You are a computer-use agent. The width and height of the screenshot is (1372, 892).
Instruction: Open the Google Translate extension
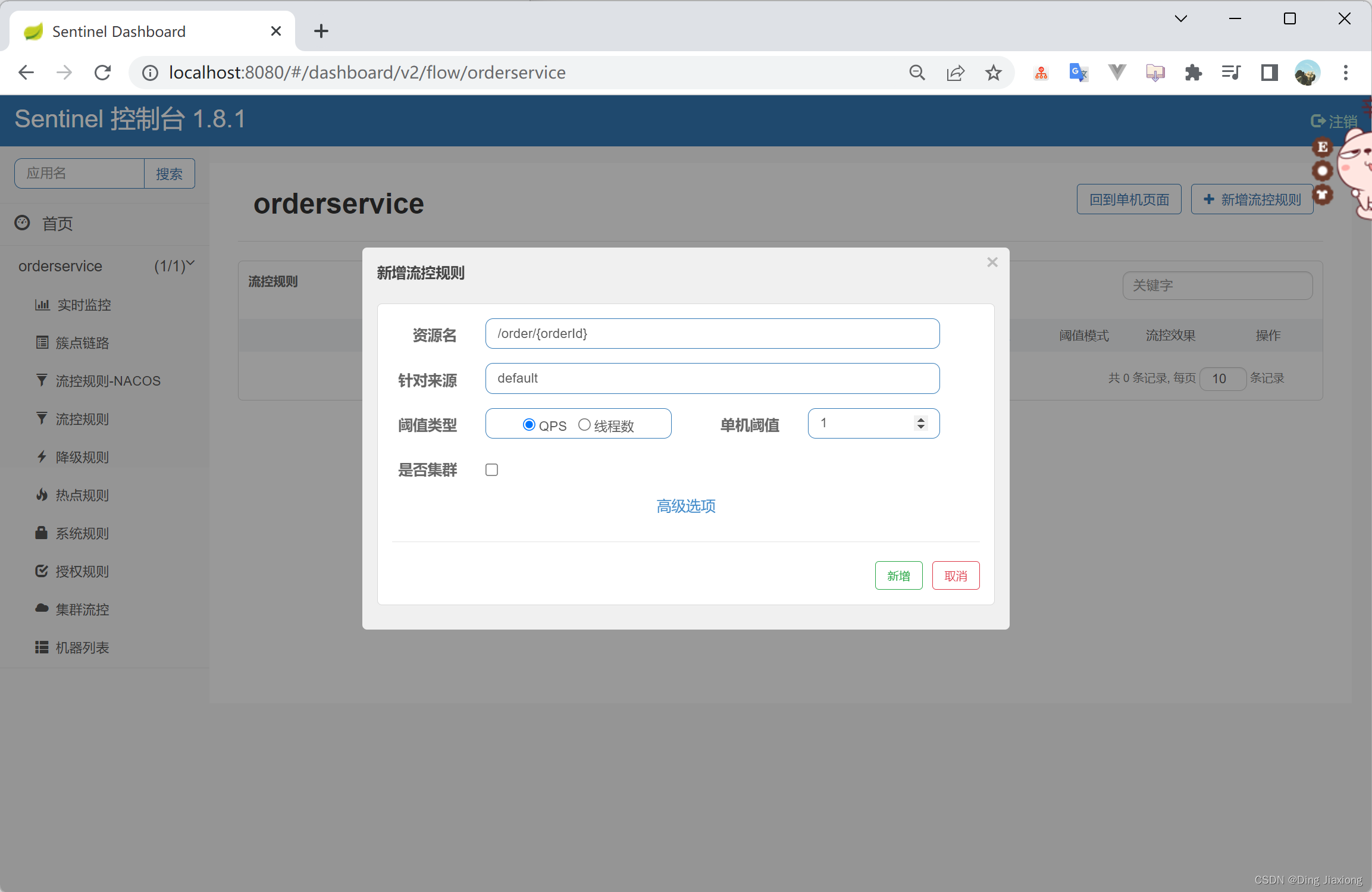point(1079,73)
